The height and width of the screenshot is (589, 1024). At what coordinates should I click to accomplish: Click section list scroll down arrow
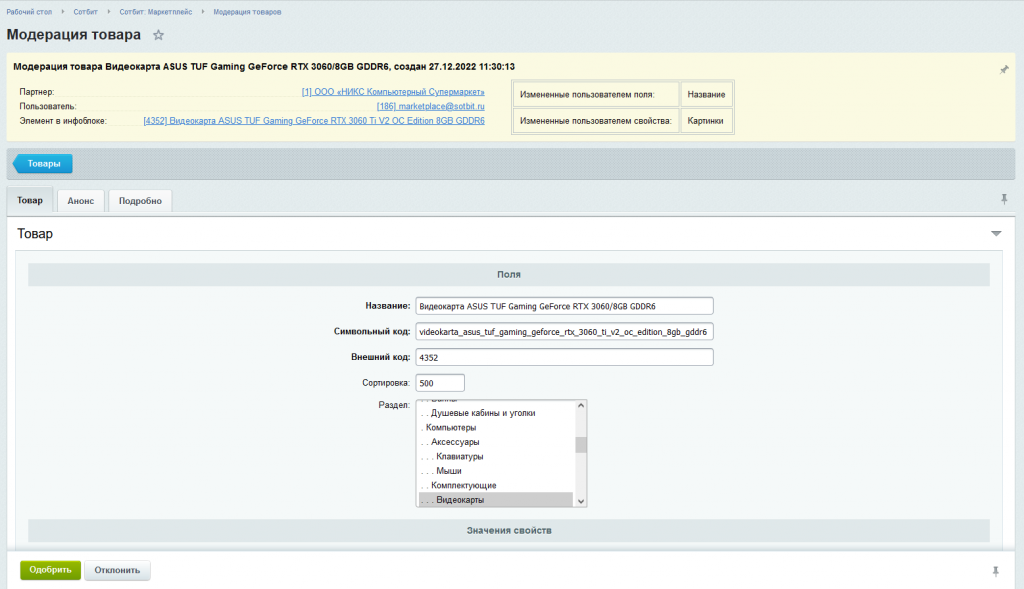click(x=581, y=501)
